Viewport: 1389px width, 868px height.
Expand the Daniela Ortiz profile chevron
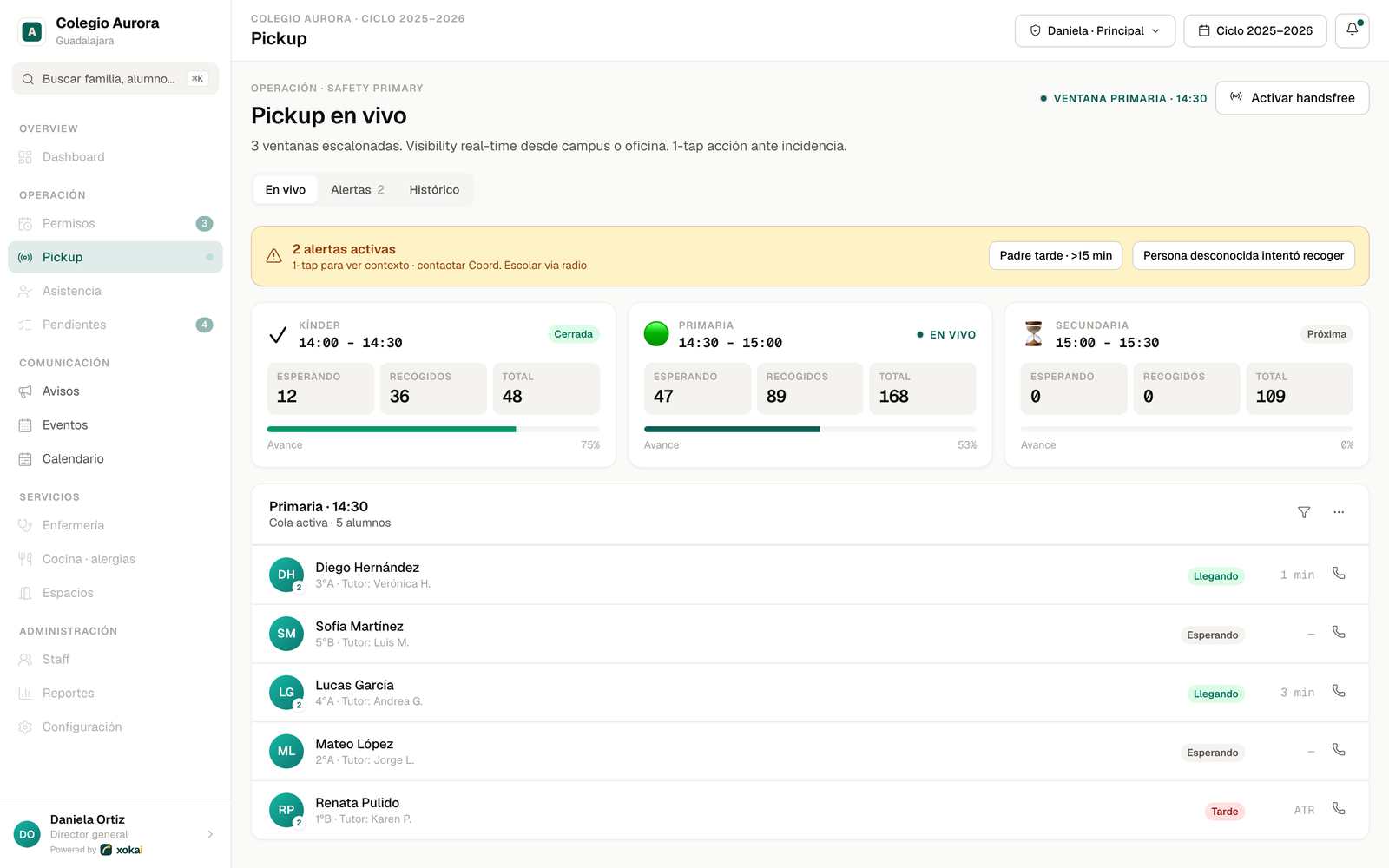tap(210, 834)
